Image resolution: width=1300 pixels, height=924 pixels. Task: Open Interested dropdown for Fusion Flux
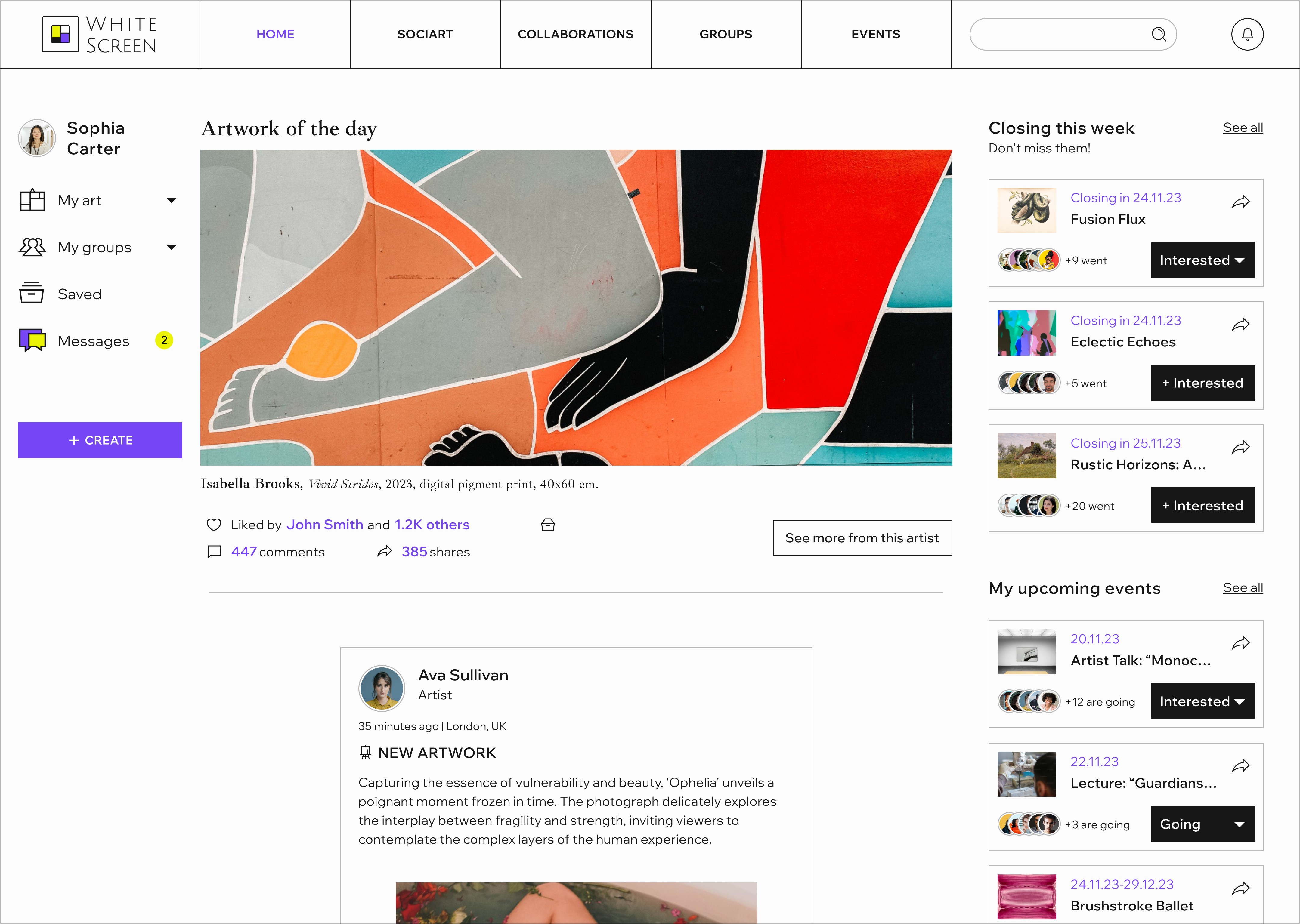1202,260
